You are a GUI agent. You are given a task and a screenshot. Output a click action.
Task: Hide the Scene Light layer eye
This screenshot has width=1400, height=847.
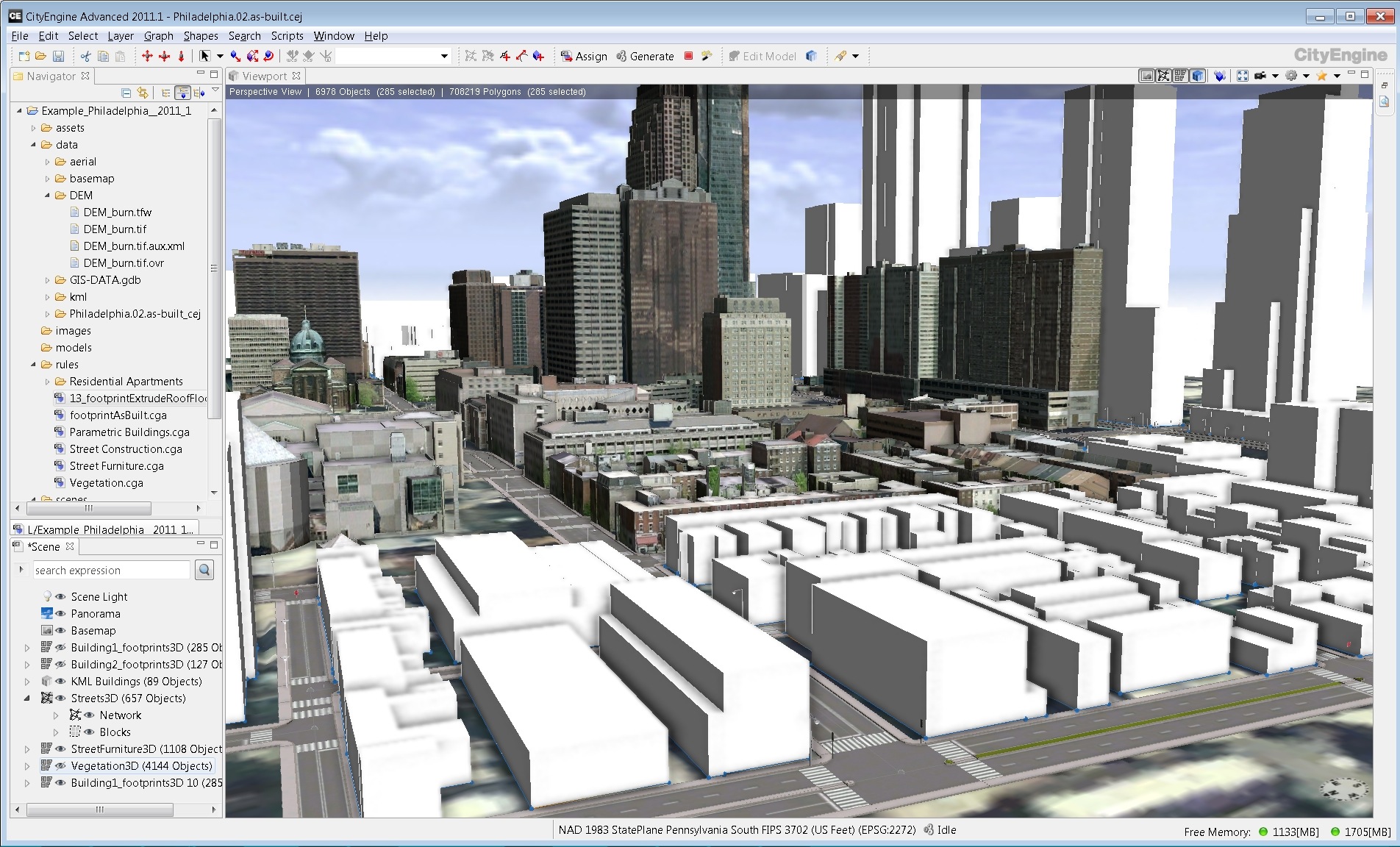pyautogui.click(x=61, y=597)
